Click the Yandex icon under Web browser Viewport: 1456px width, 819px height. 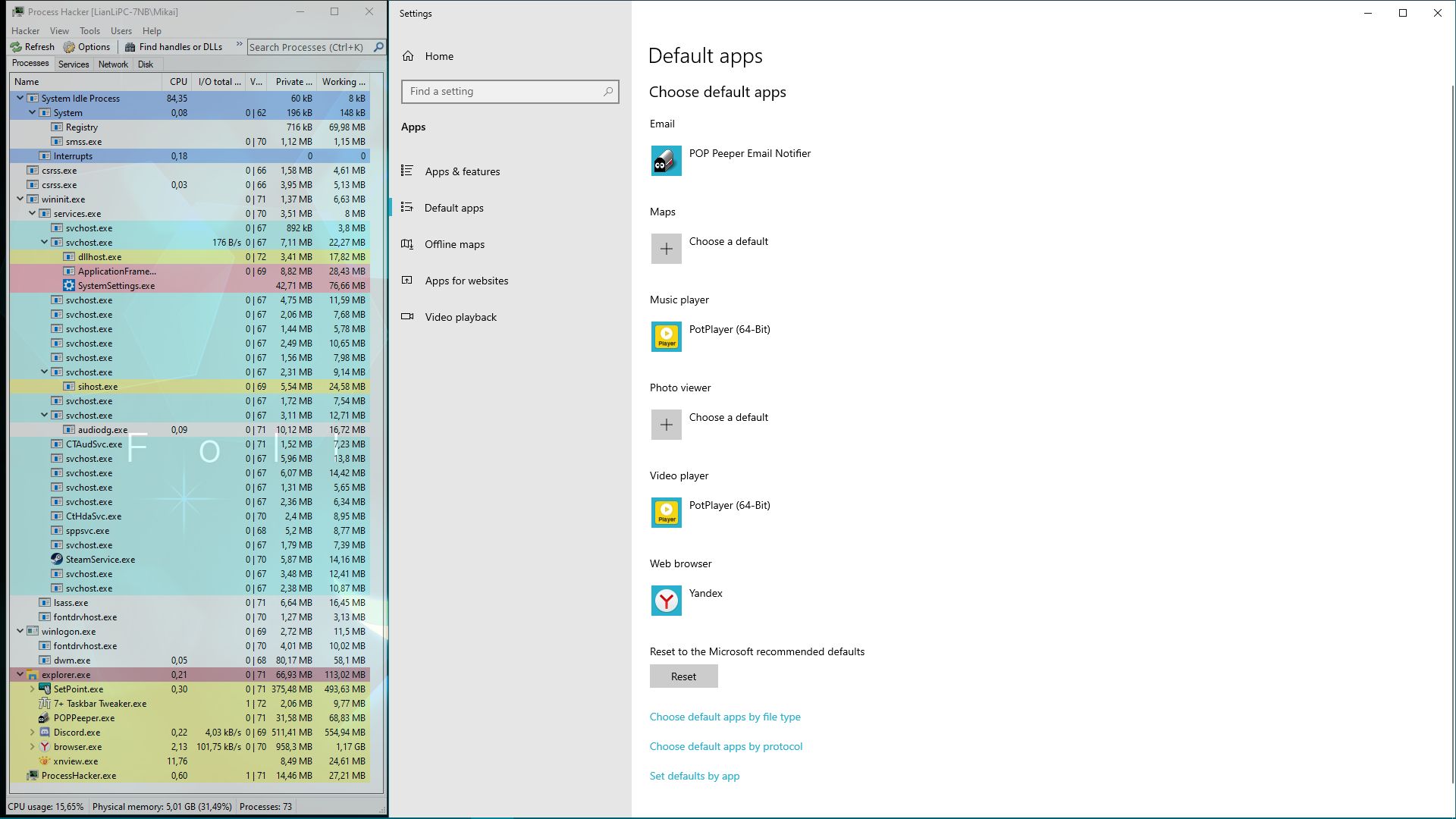click(x=666, y=601)
